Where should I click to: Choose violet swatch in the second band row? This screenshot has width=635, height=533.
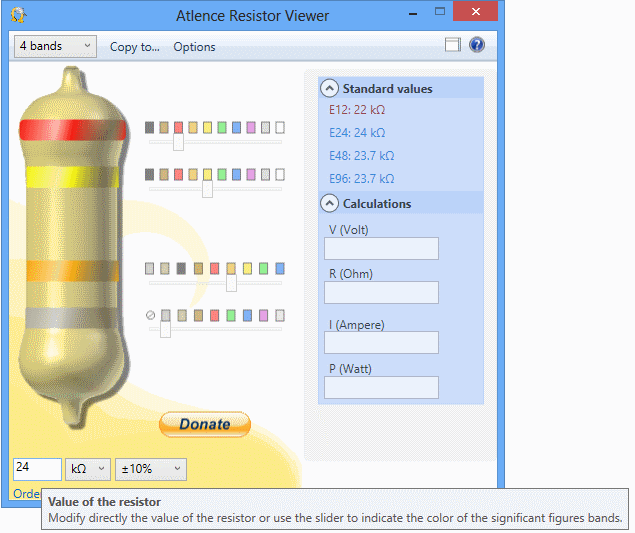[x=251, y=175]
